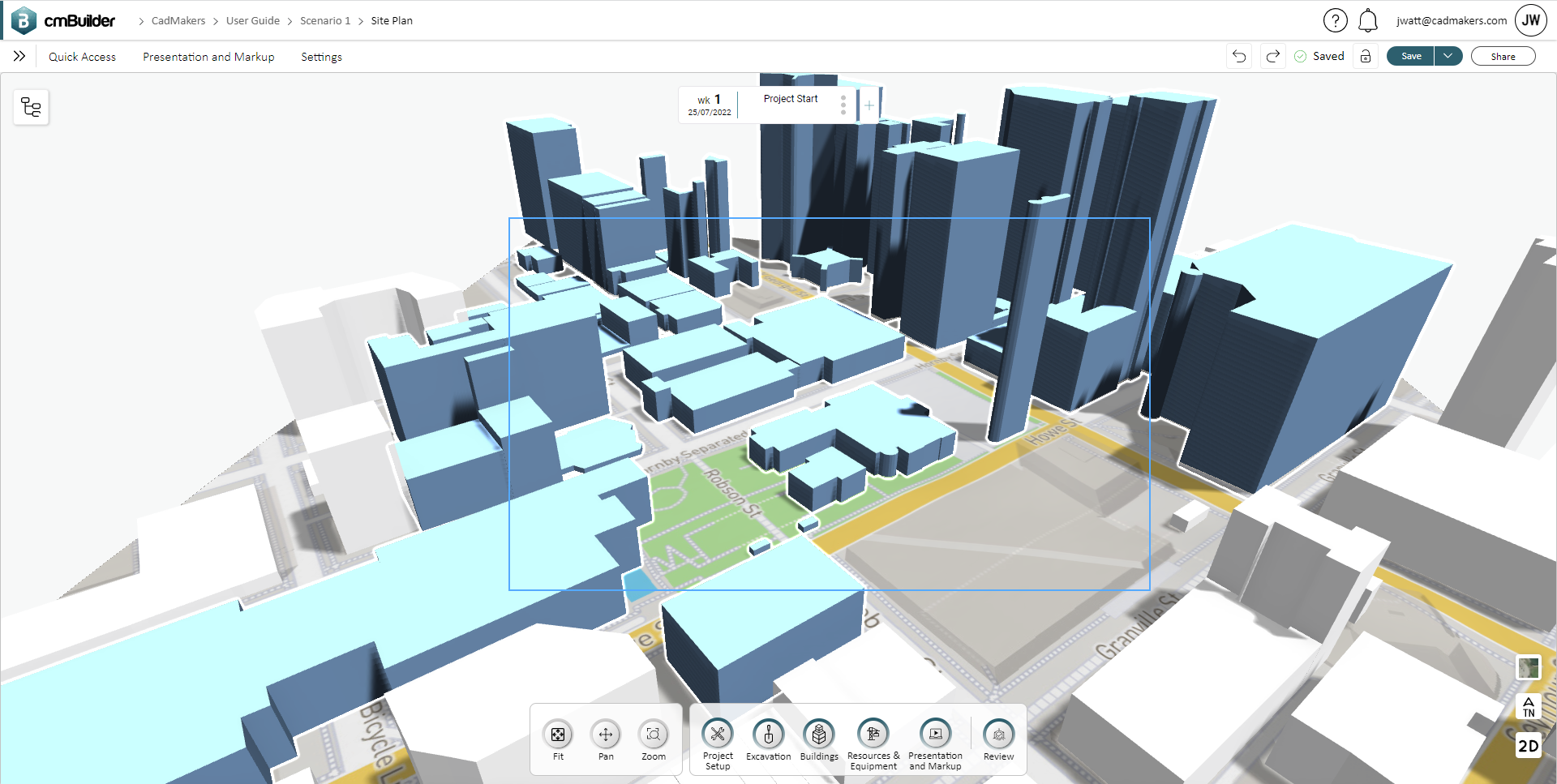
Task: Open Quick Access menu
Action: (82, 57)
